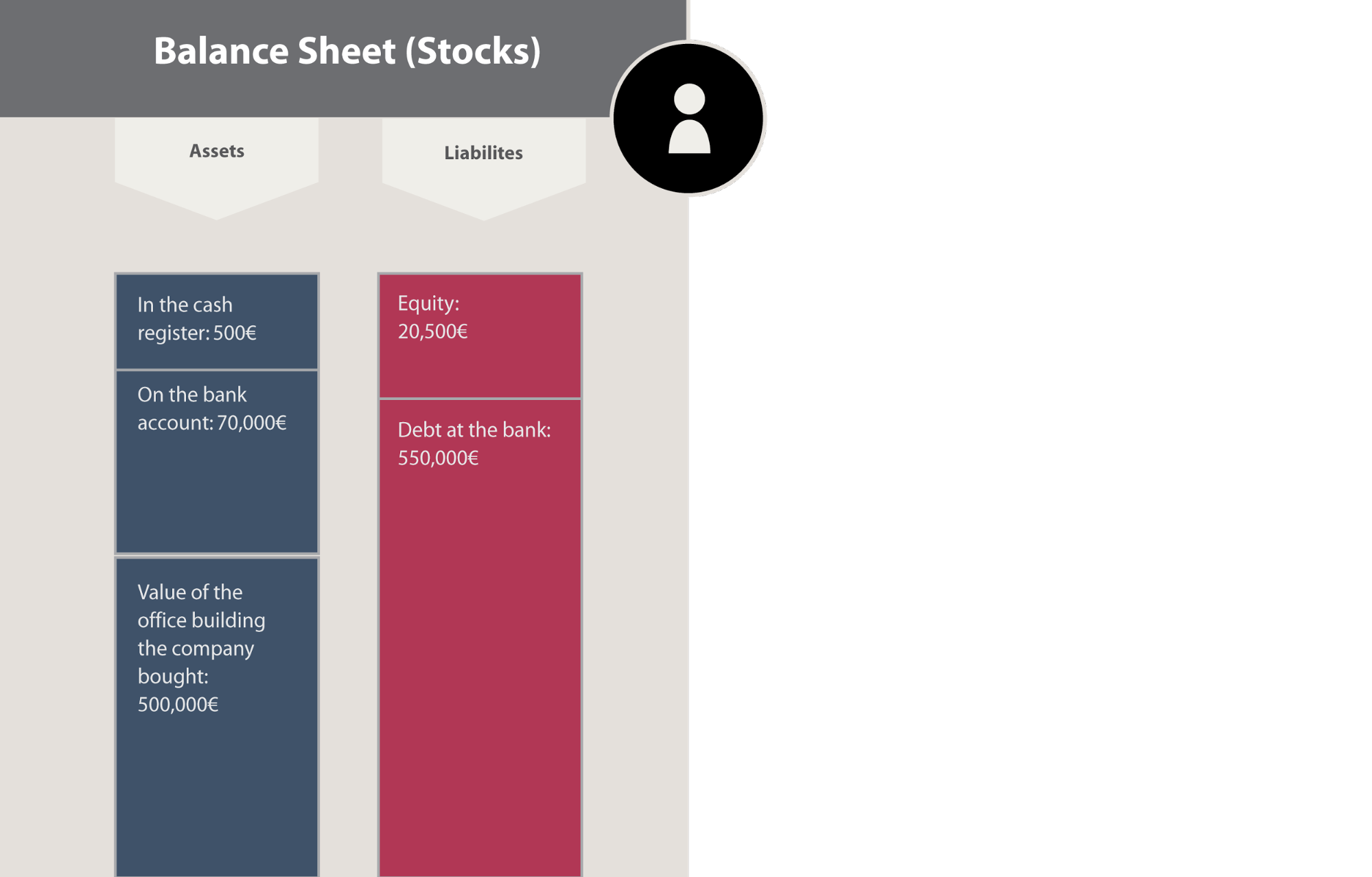This screenshot has height=877, width=1372.
Task: Click the bank account 70,000€ block
Action: [x=217, y=461]
